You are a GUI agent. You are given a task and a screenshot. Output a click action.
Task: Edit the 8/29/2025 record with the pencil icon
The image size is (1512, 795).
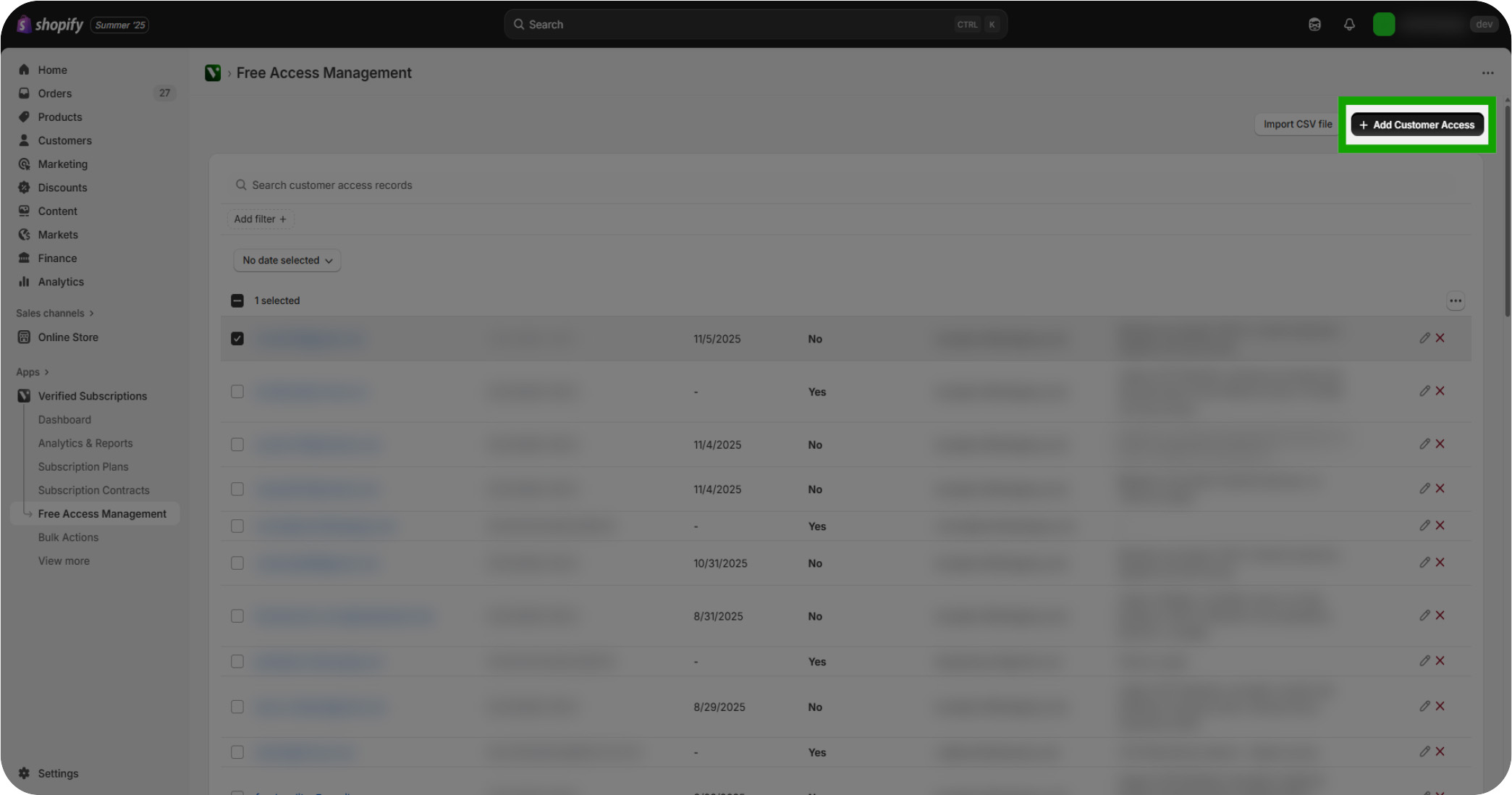click(1424, 706)
